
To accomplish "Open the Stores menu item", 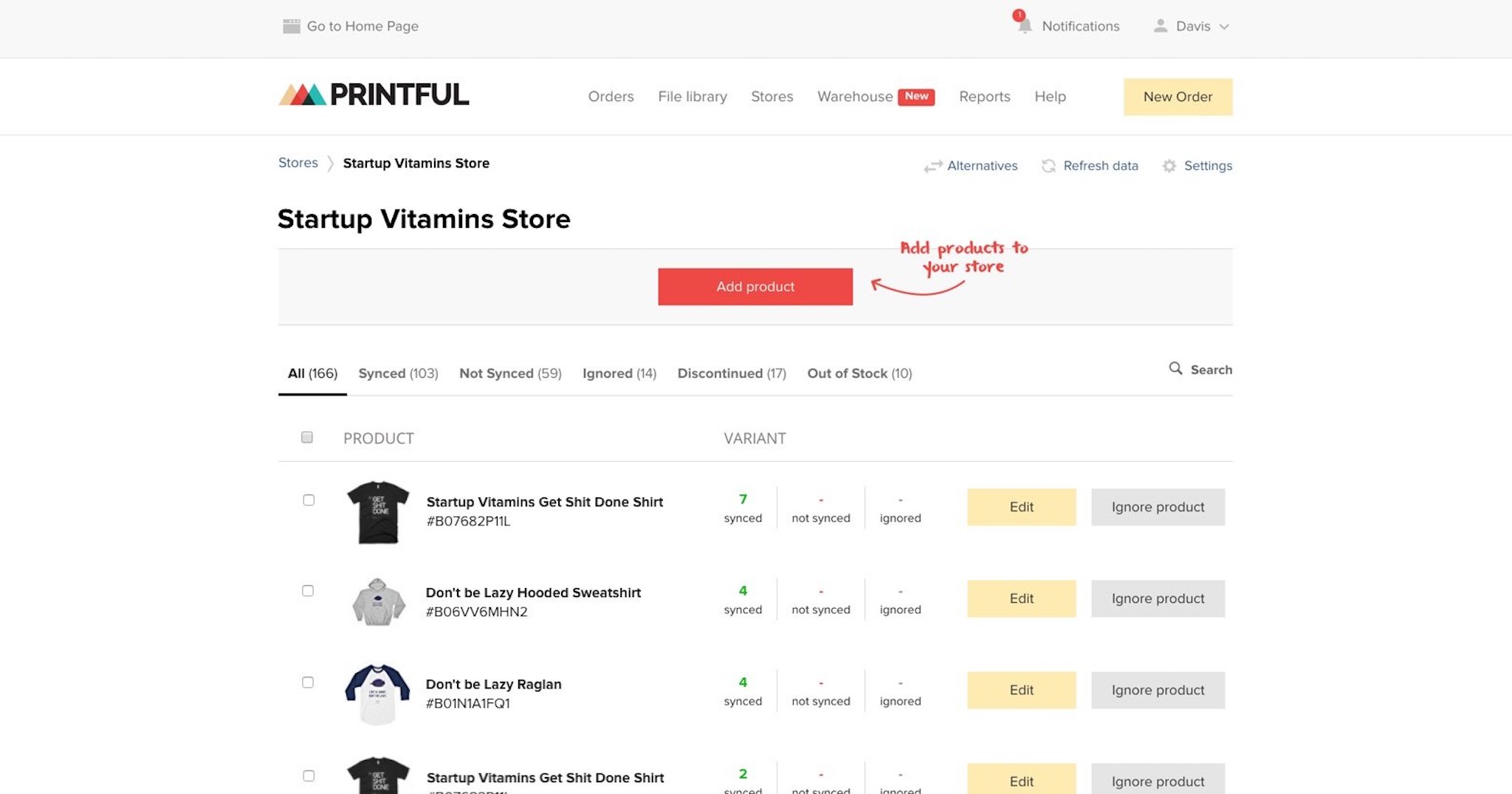I will pos(772,97).
